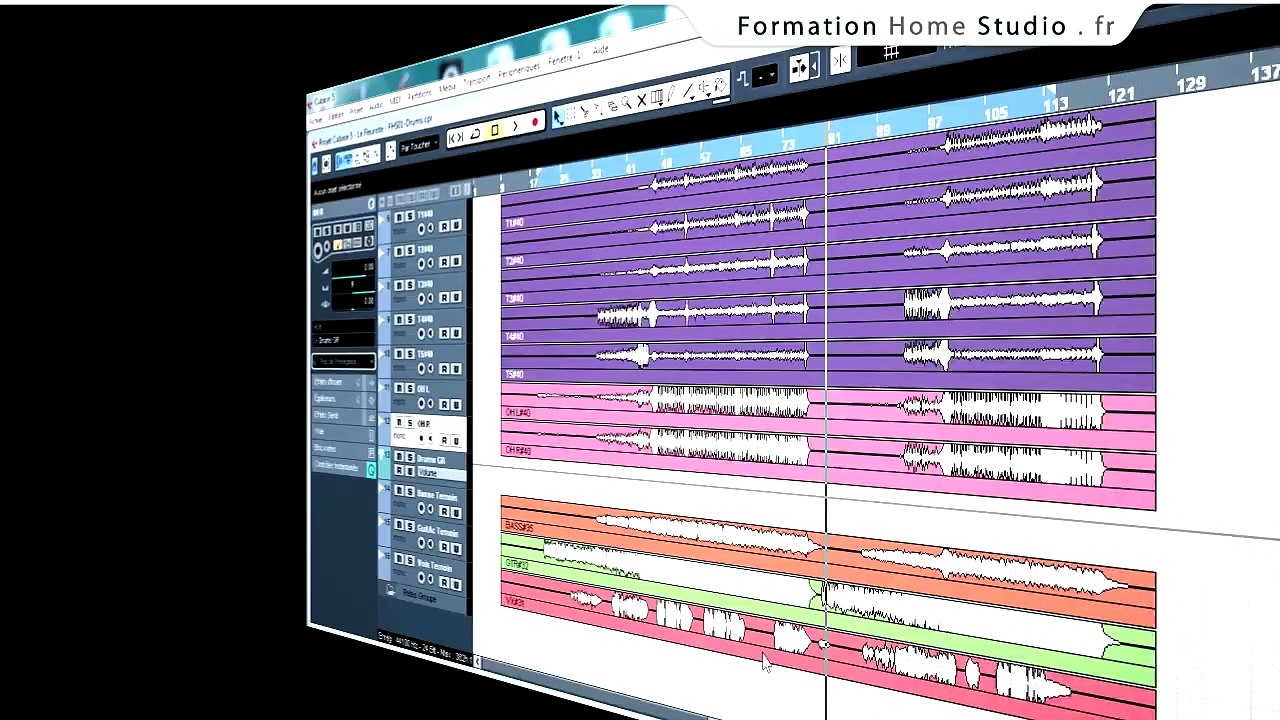Open the Transport menu
This screenshot has width=1280, height=720.
coord(477,80)
